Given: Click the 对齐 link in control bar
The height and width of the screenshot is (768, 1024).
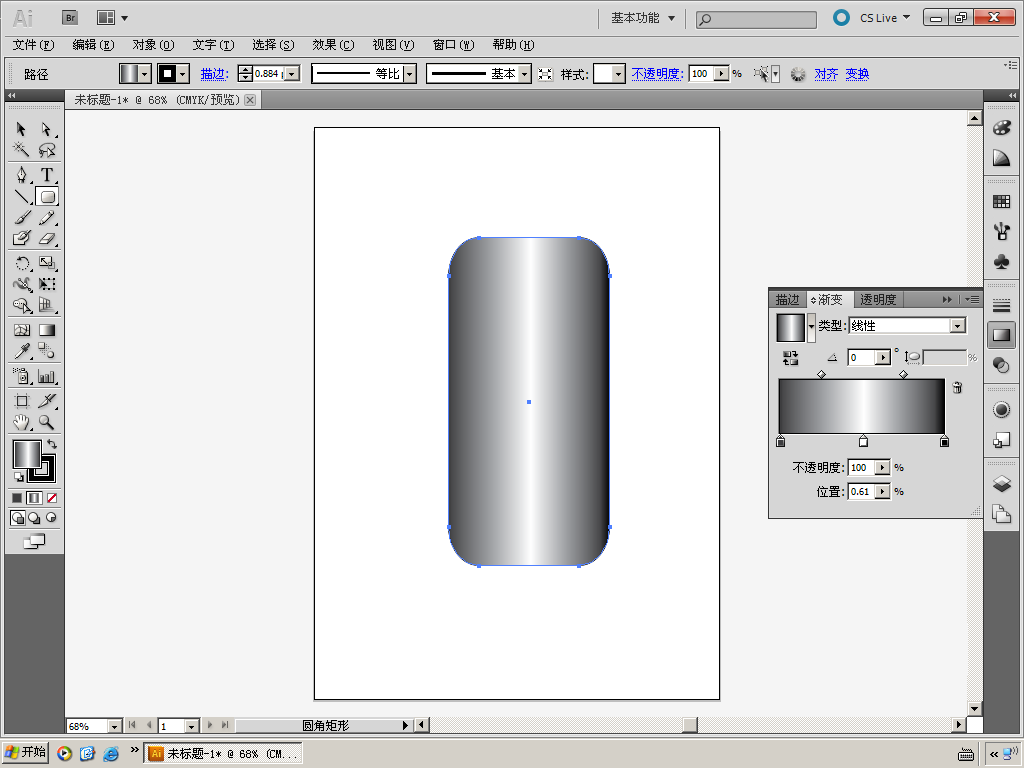Looking at the screenshot, I should click(826, 74).
